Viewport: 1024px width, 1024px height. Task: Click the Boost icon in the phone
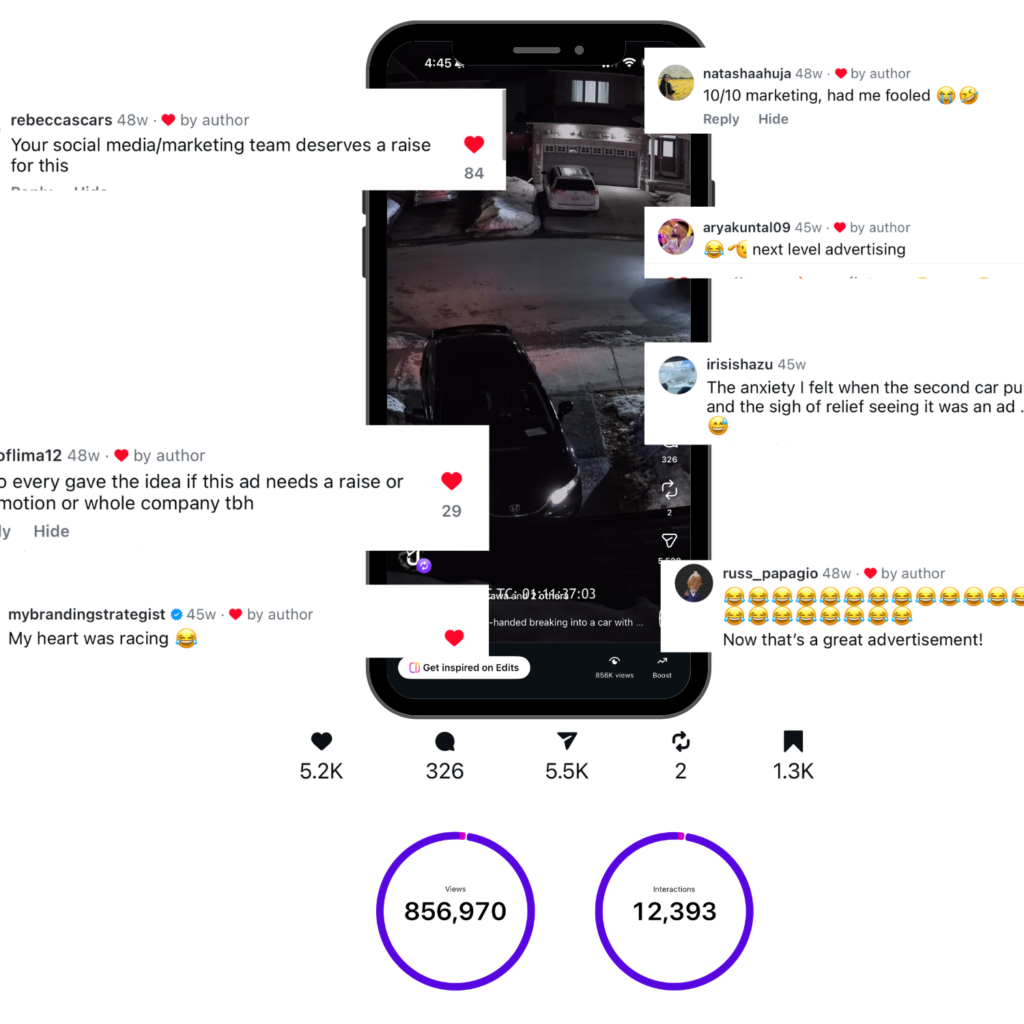pyautogui.click(x=662, y=662)
